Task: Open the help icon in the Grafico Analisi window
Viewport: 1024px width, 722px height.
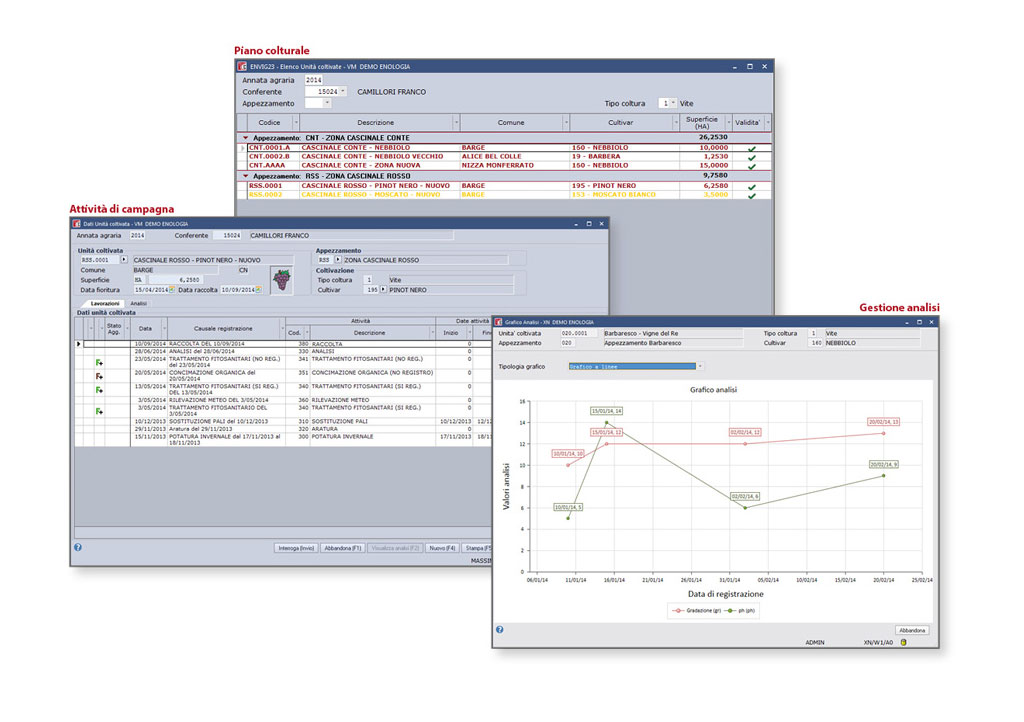Action: (500, 629)
